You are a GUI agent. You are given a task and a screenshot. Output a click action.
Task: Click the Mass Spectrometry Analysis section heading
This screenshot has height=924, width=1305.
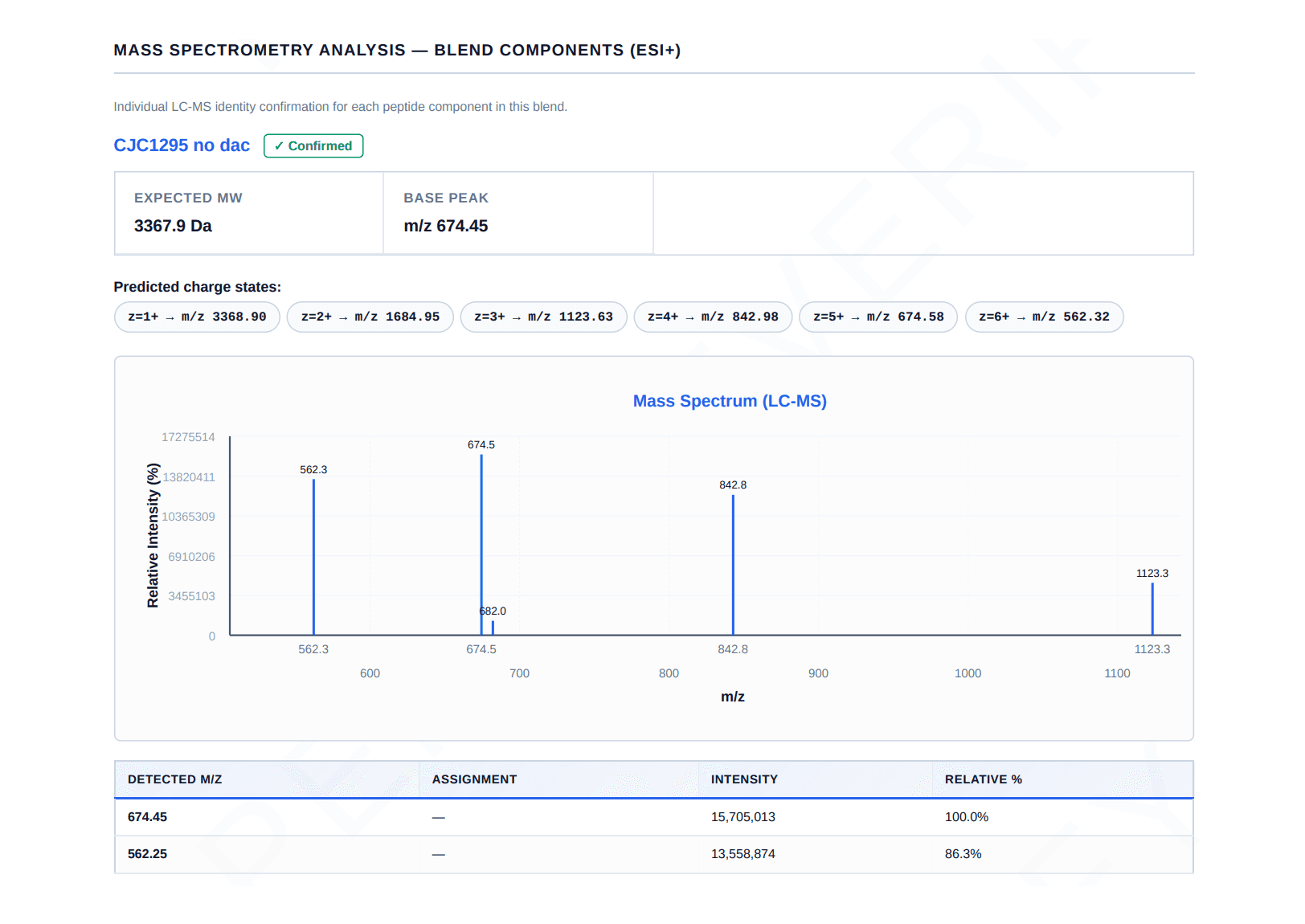point(397,50)
